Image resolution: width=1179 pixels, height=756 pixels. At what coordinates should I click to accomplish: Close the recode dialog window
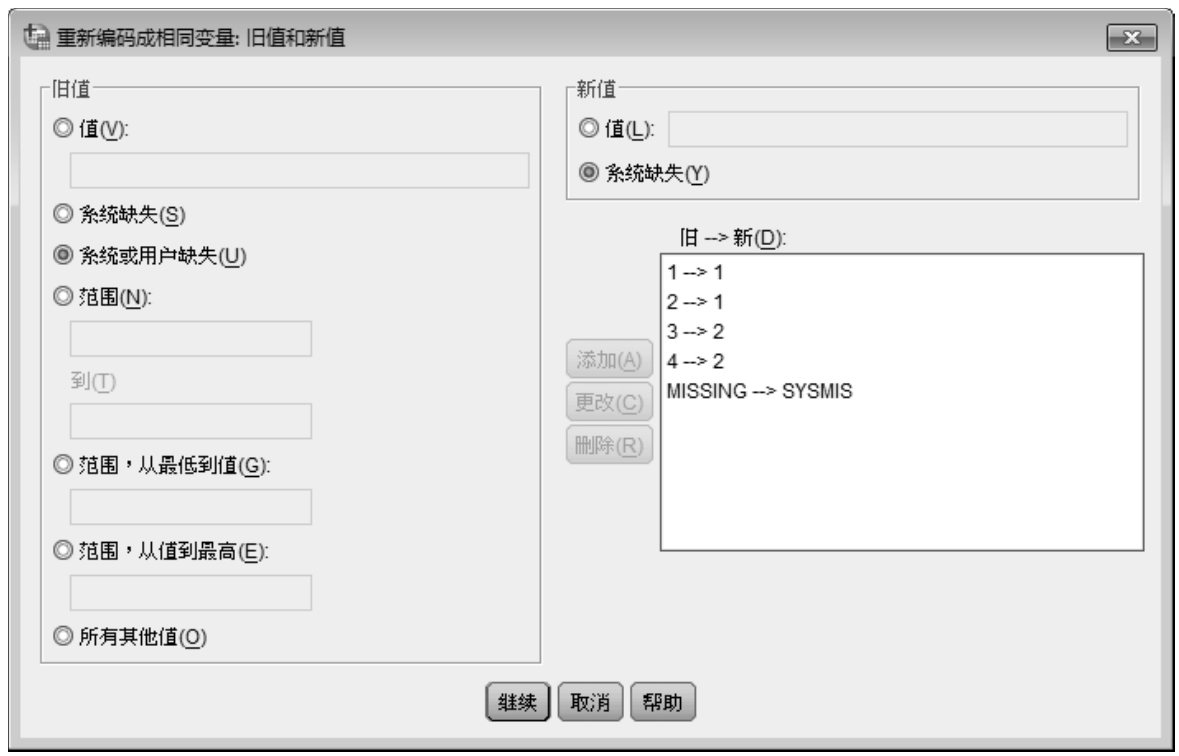[1132, 38]
